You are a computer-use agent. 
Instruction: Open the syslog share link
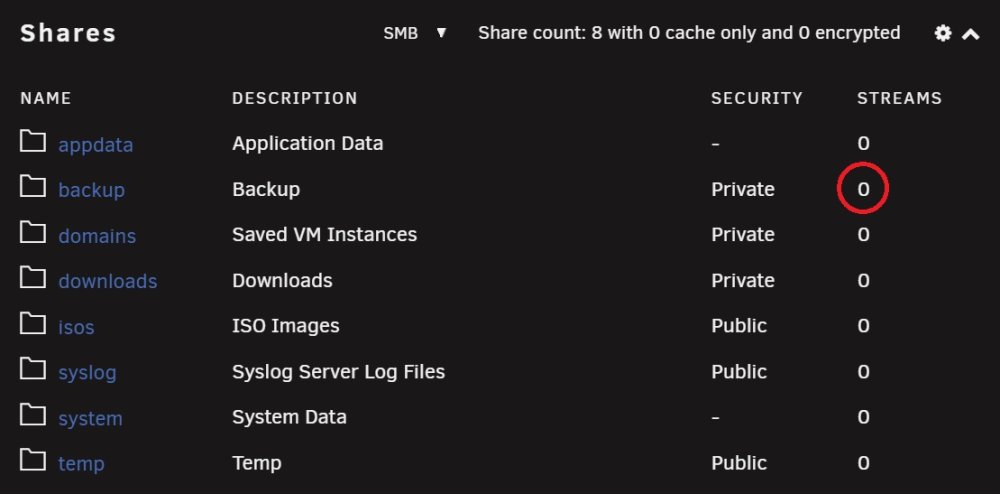87,372
